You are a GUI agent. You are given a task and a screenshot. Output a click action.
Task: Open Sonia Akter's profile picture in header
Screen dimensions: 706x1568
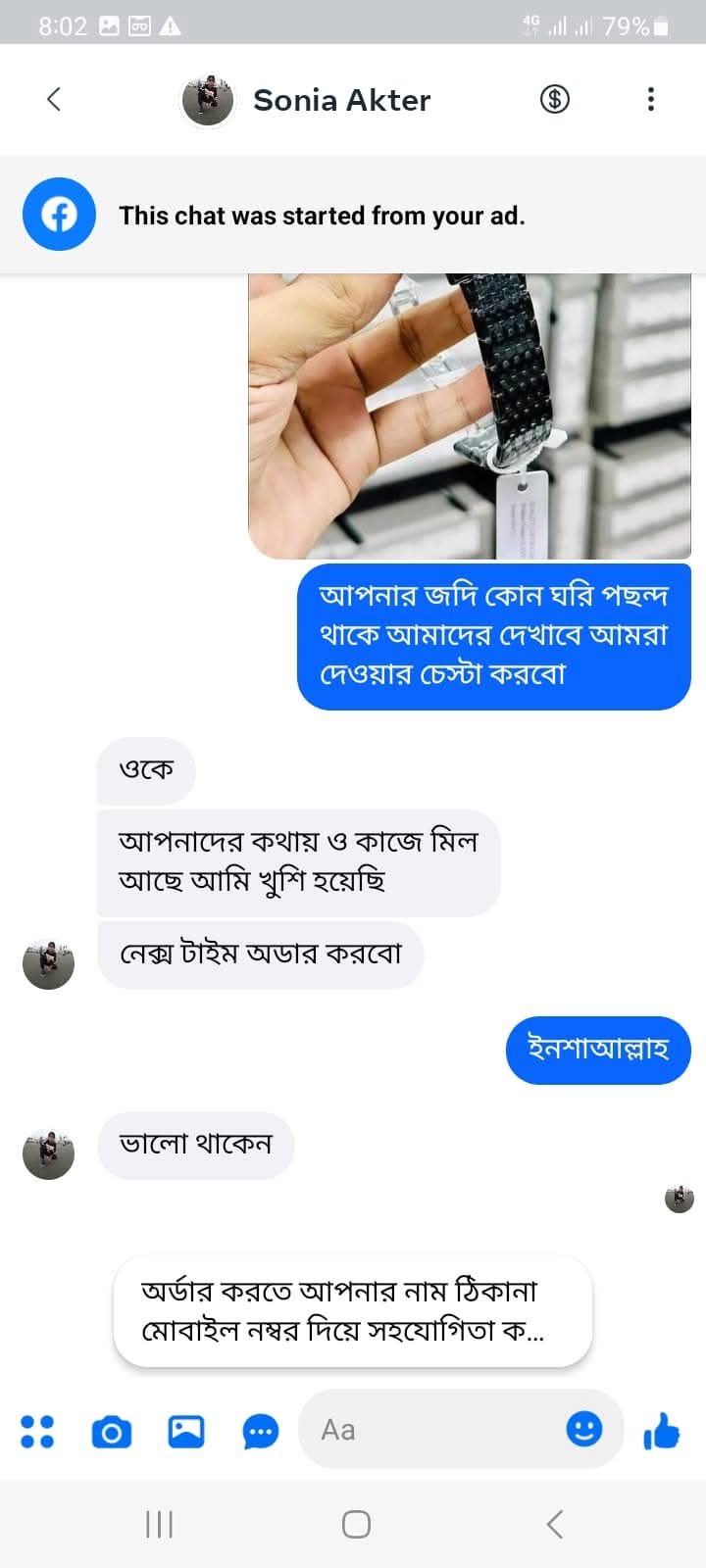(208, 99)
